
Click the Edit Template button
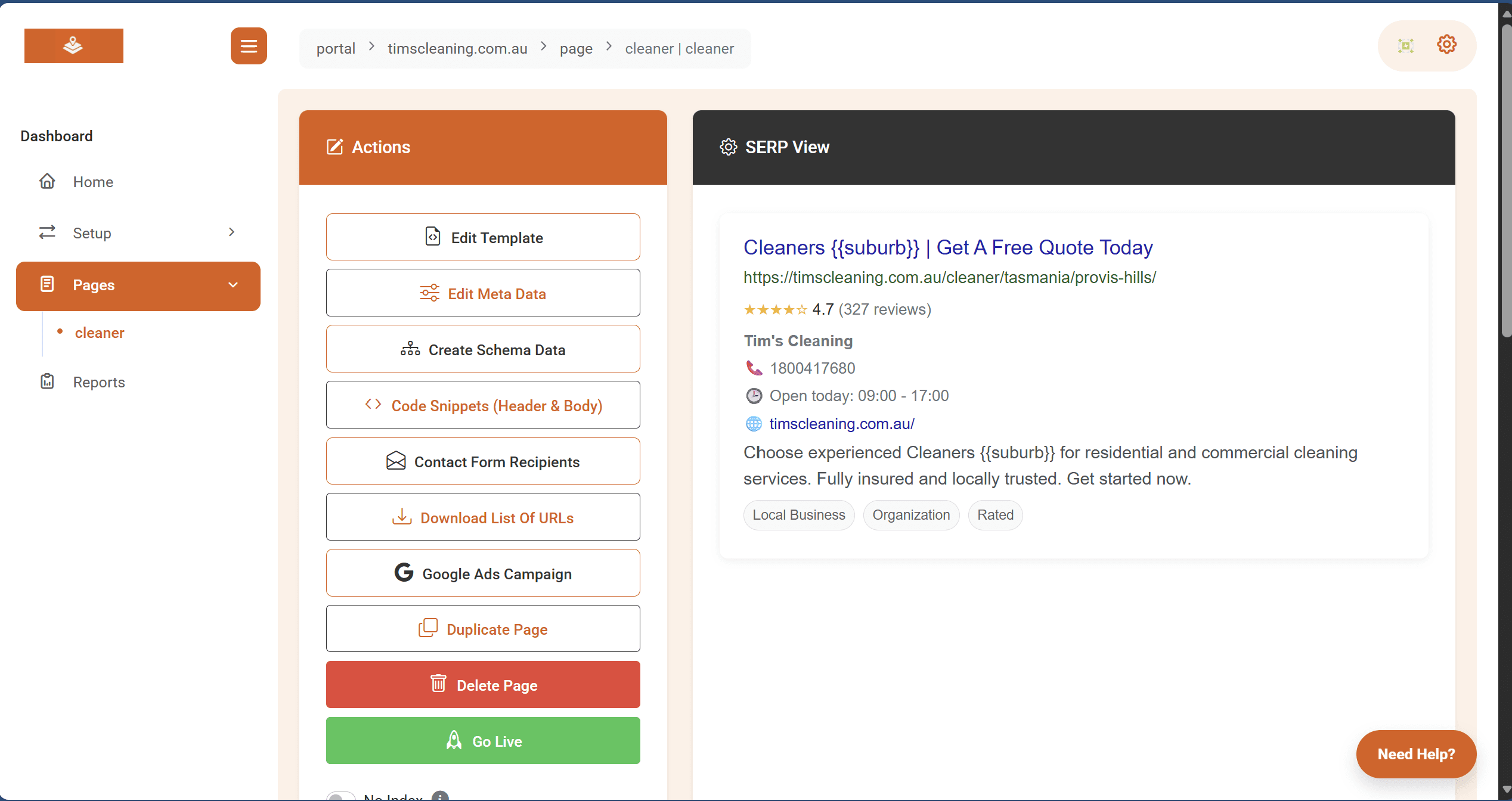pyautogui.click(x=483, y=237)
